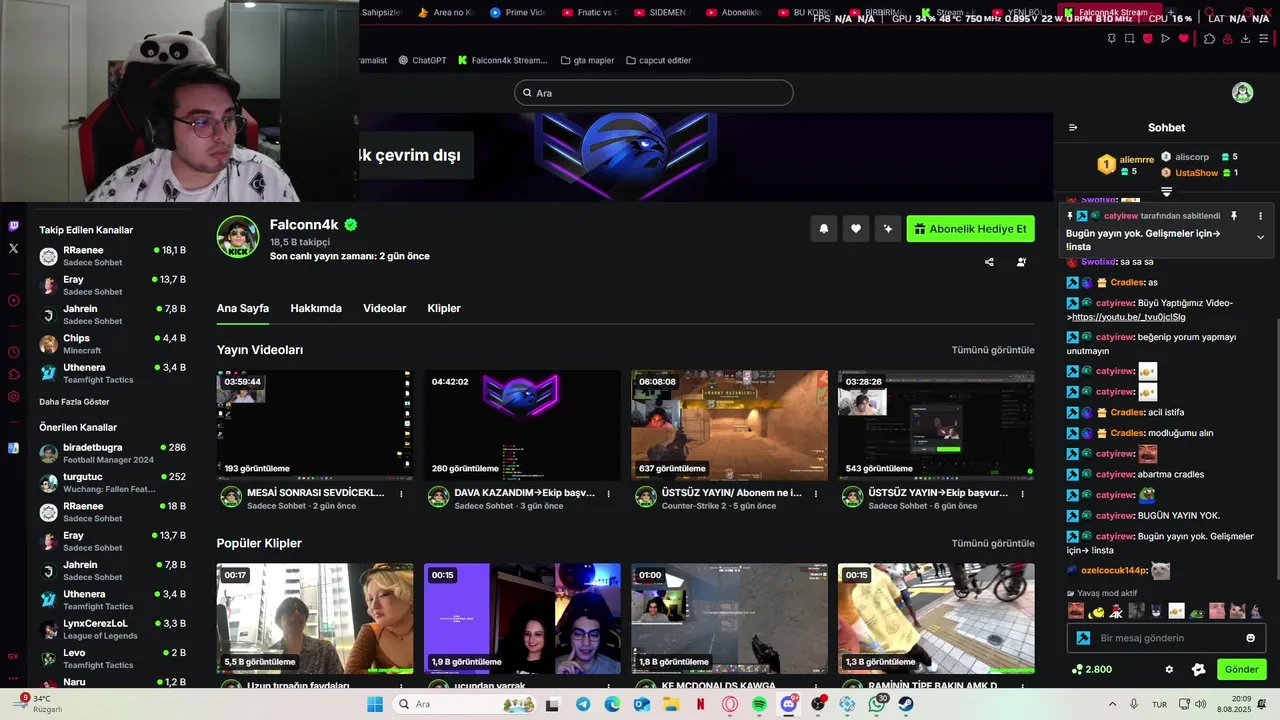Screen dimensions: 1280x720
Task: Open recommended channel LynxCerezLoL
Action: pos(112,629)
